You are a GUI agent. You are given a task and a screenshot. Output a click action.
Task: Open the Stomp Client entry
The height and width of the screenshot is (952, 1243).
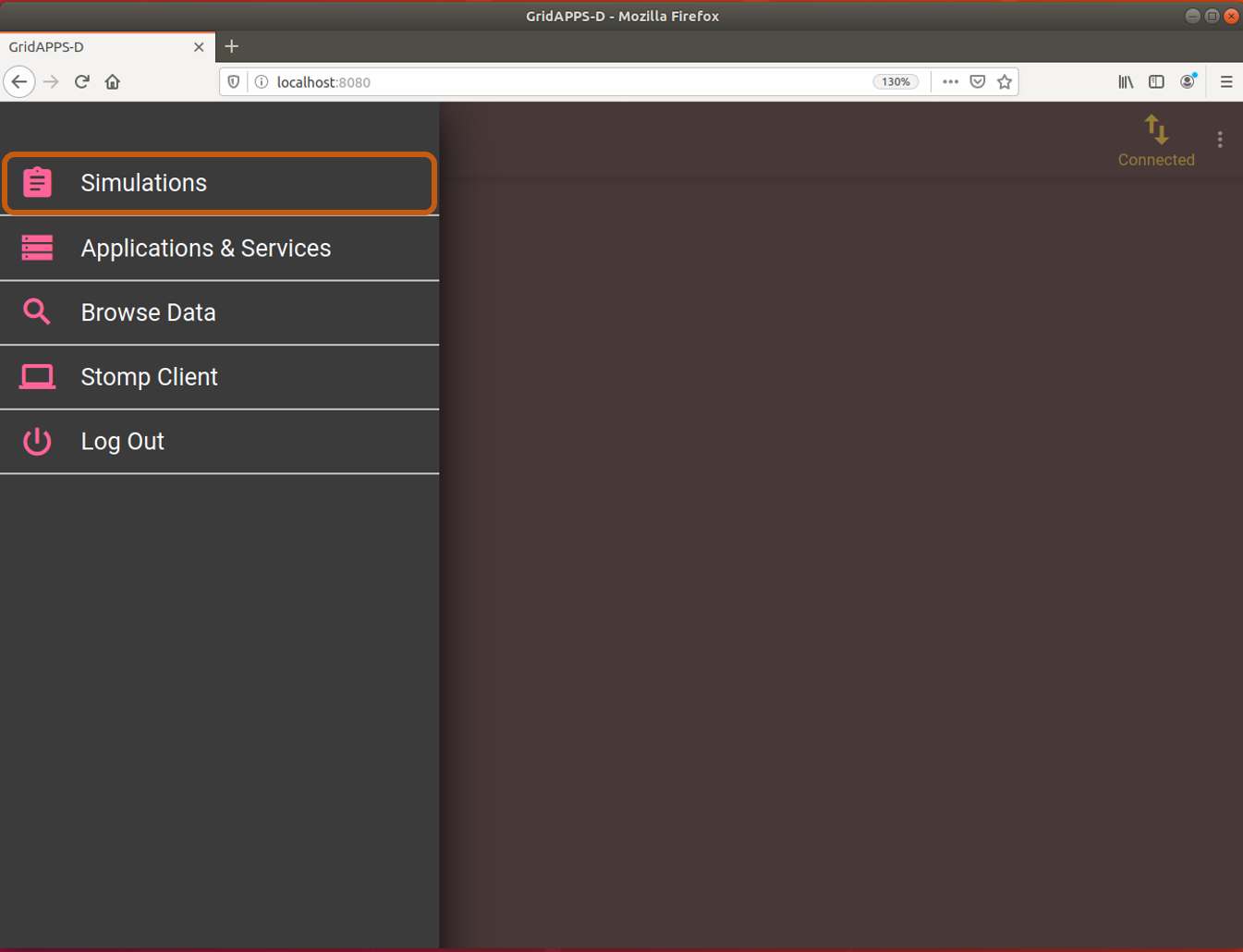click(x=219, y=377)
